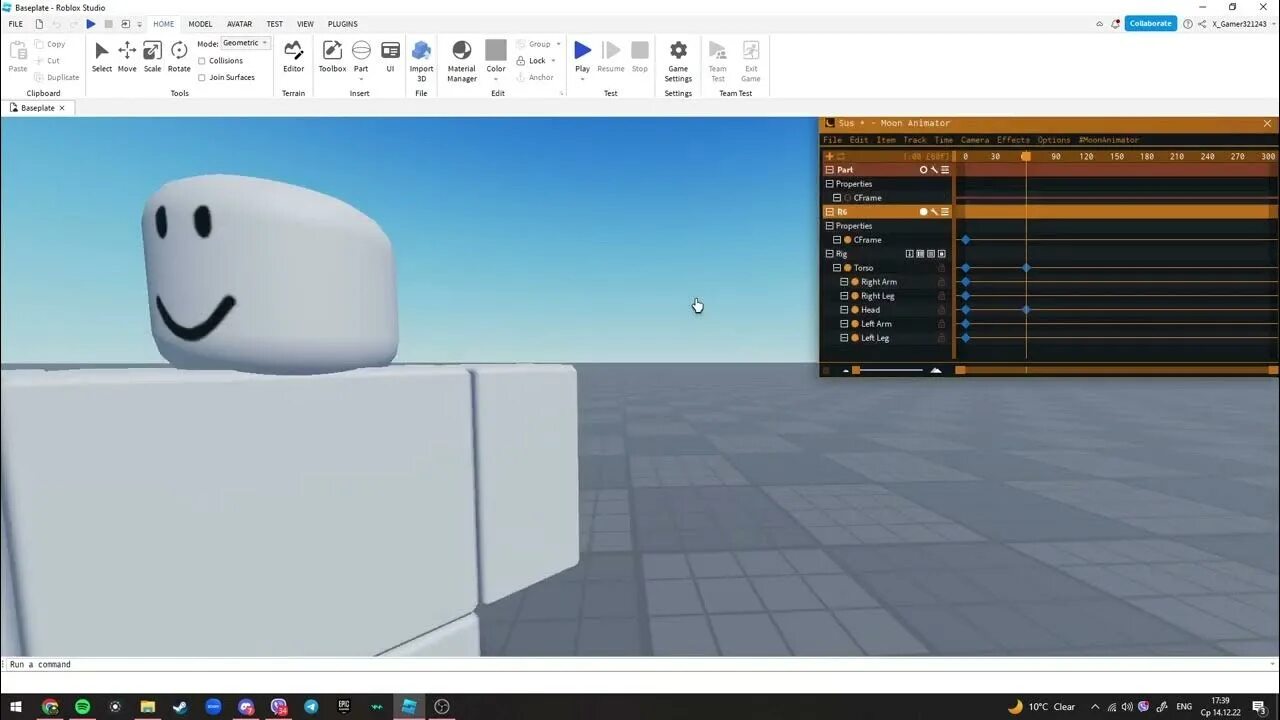Open the Toolbox panel
The width and height of the screenshot is (1280, 720).
[x=332, y=56]
